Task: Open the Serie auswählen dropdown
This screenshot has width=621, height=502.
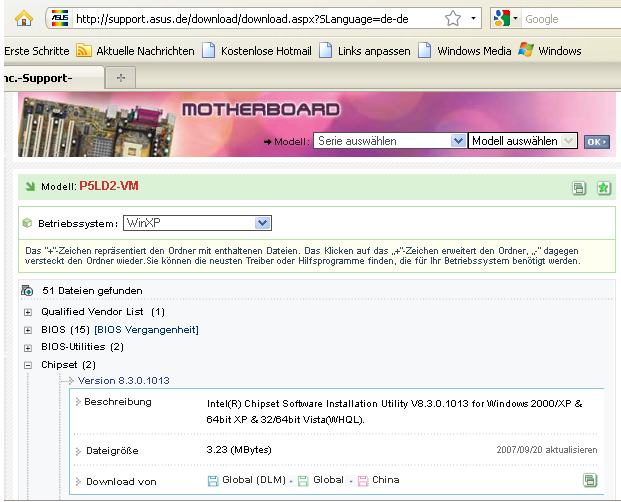Action: pyautogui.click(x=389, y=141)
